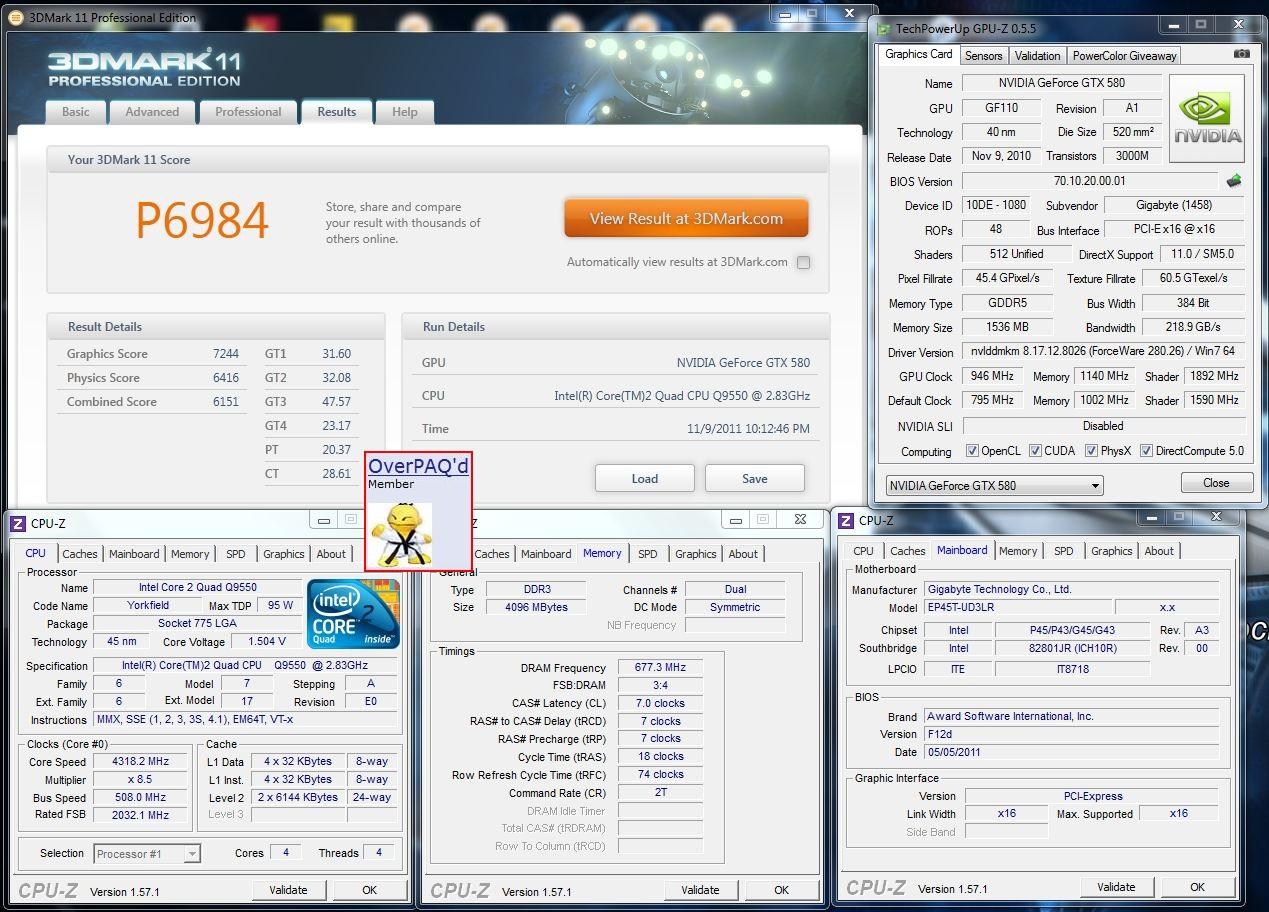Click the mainboard model EP45T-UD3LR field

point(1017,607)
